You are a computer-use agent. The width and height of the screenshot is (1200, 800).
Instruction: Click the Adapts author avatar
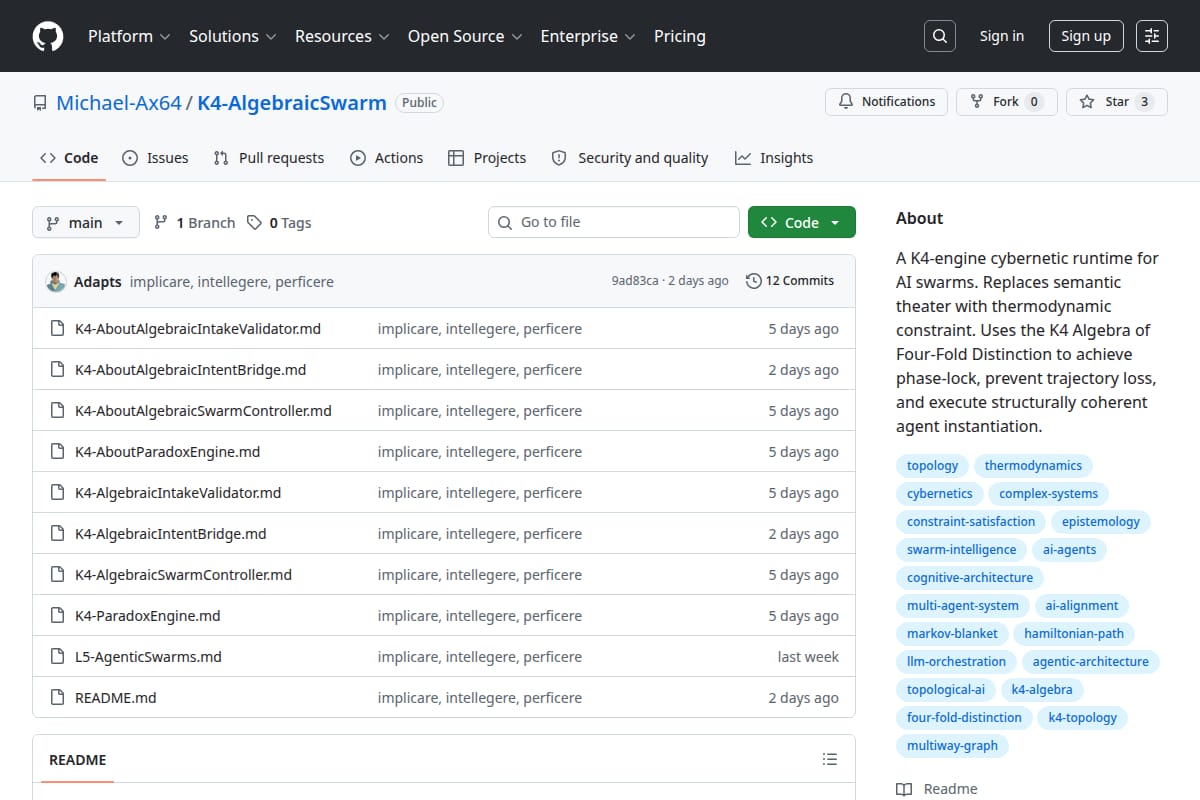point(56,281)
